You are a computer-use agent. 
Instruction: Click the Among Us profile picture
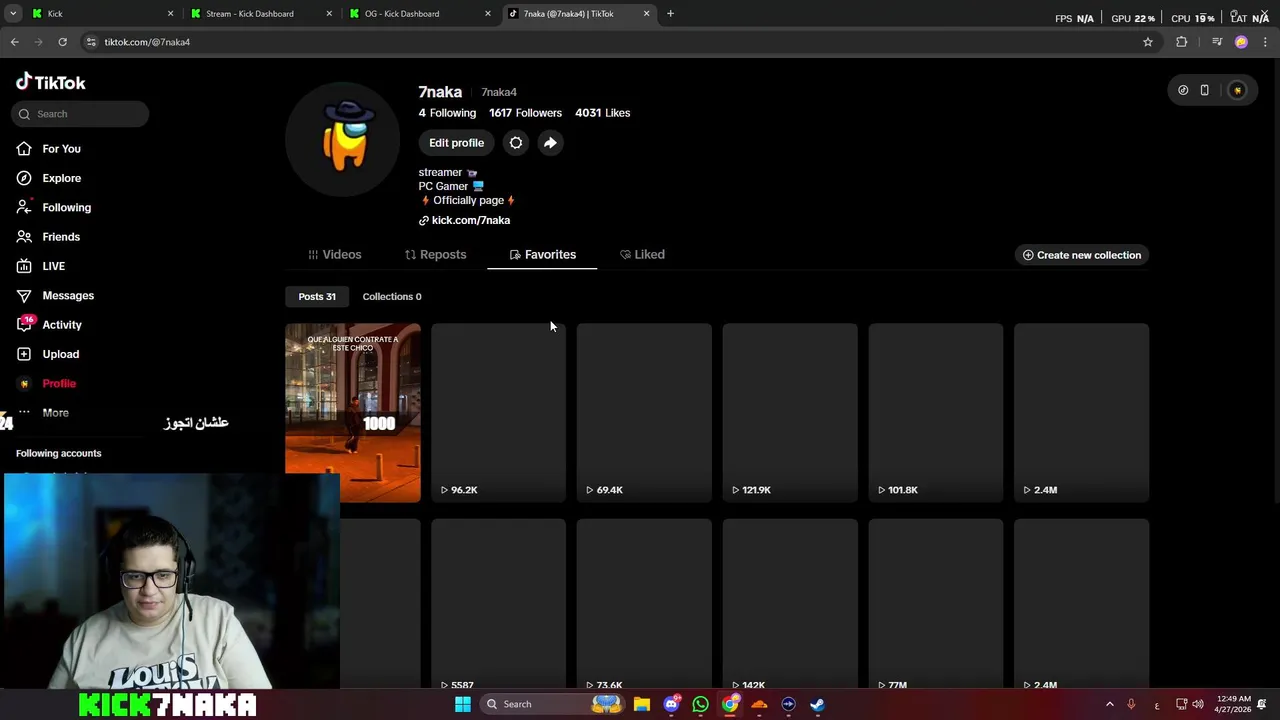click(x=343, y=139)
